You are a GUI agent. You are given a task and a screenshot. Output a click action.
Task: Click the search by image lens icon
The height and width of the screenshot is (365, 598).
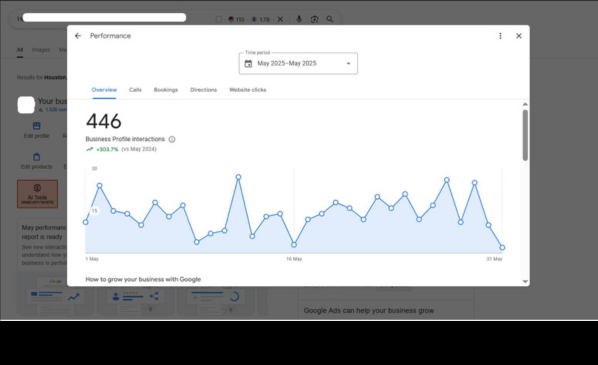pyautogui.click(x=314, y=19)
